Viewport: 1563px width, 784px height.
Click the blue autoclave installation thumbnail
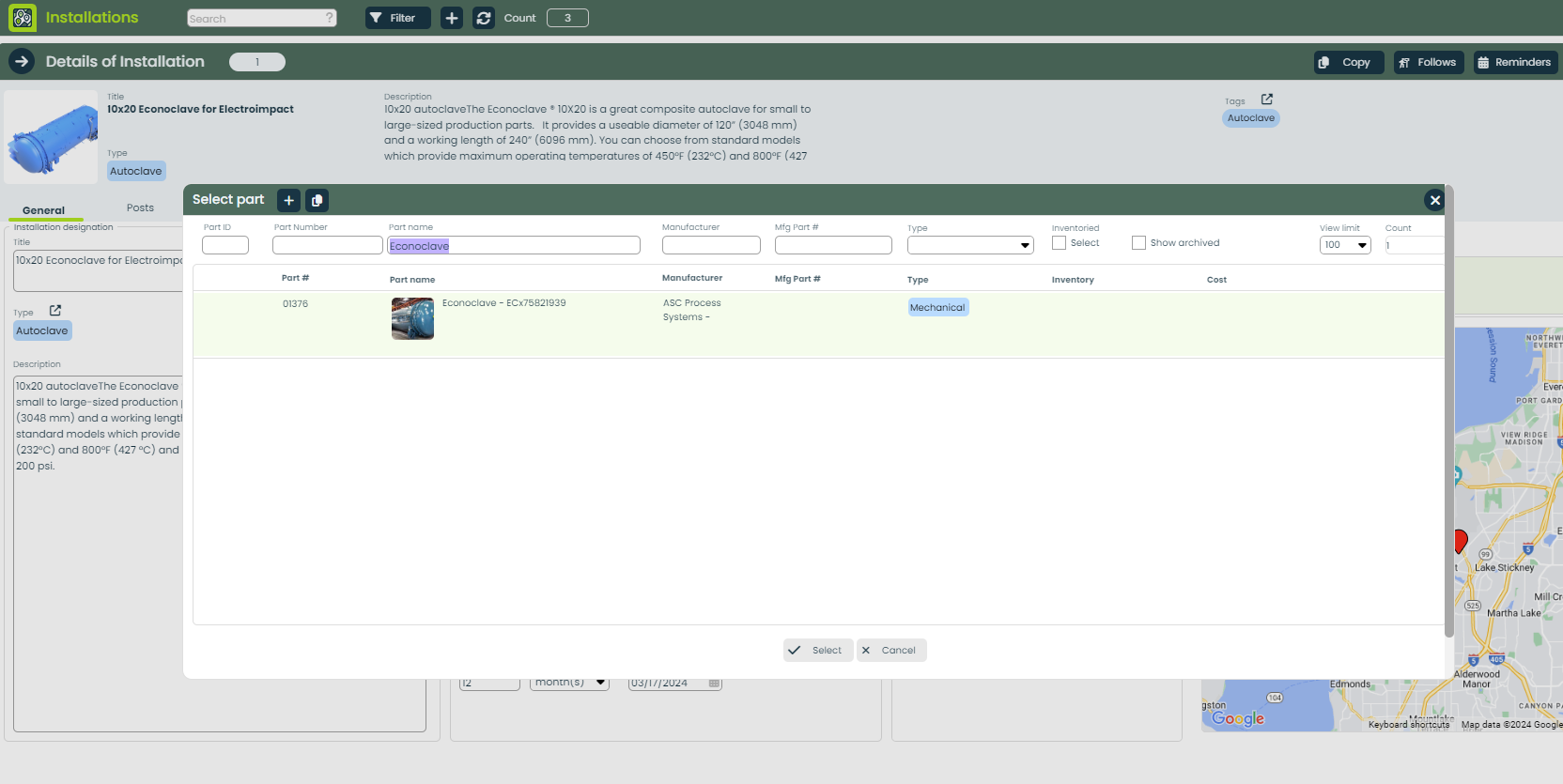[51, 137]
